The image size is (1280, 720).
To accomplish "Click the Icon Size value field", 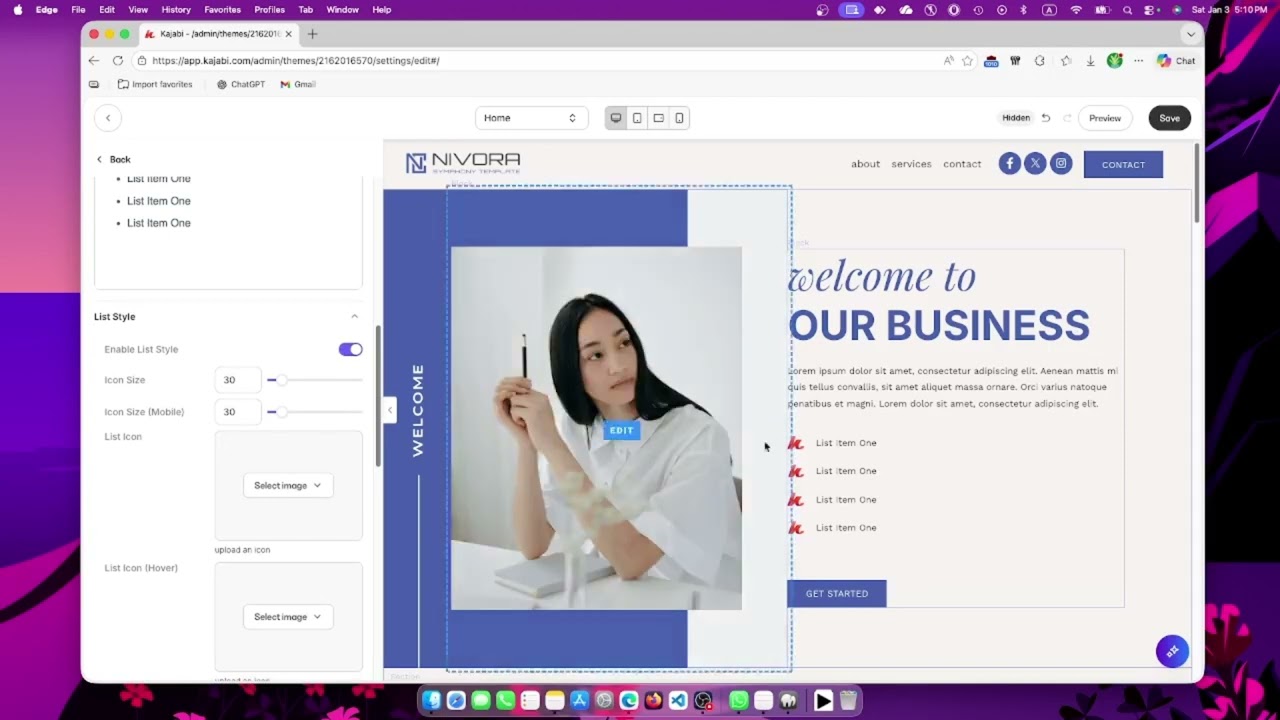I will [x=238, y=380].
